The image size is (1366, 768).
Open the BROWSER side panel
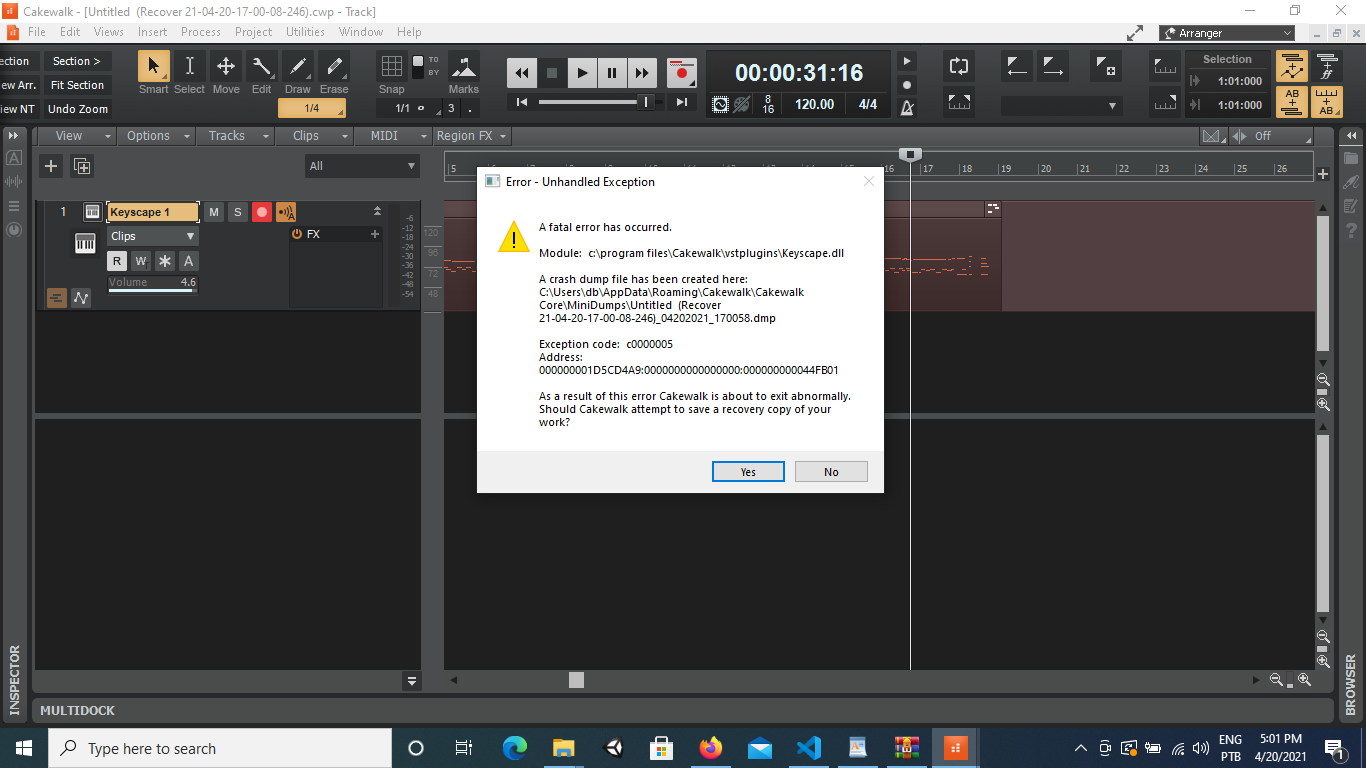pos(1351,684)
